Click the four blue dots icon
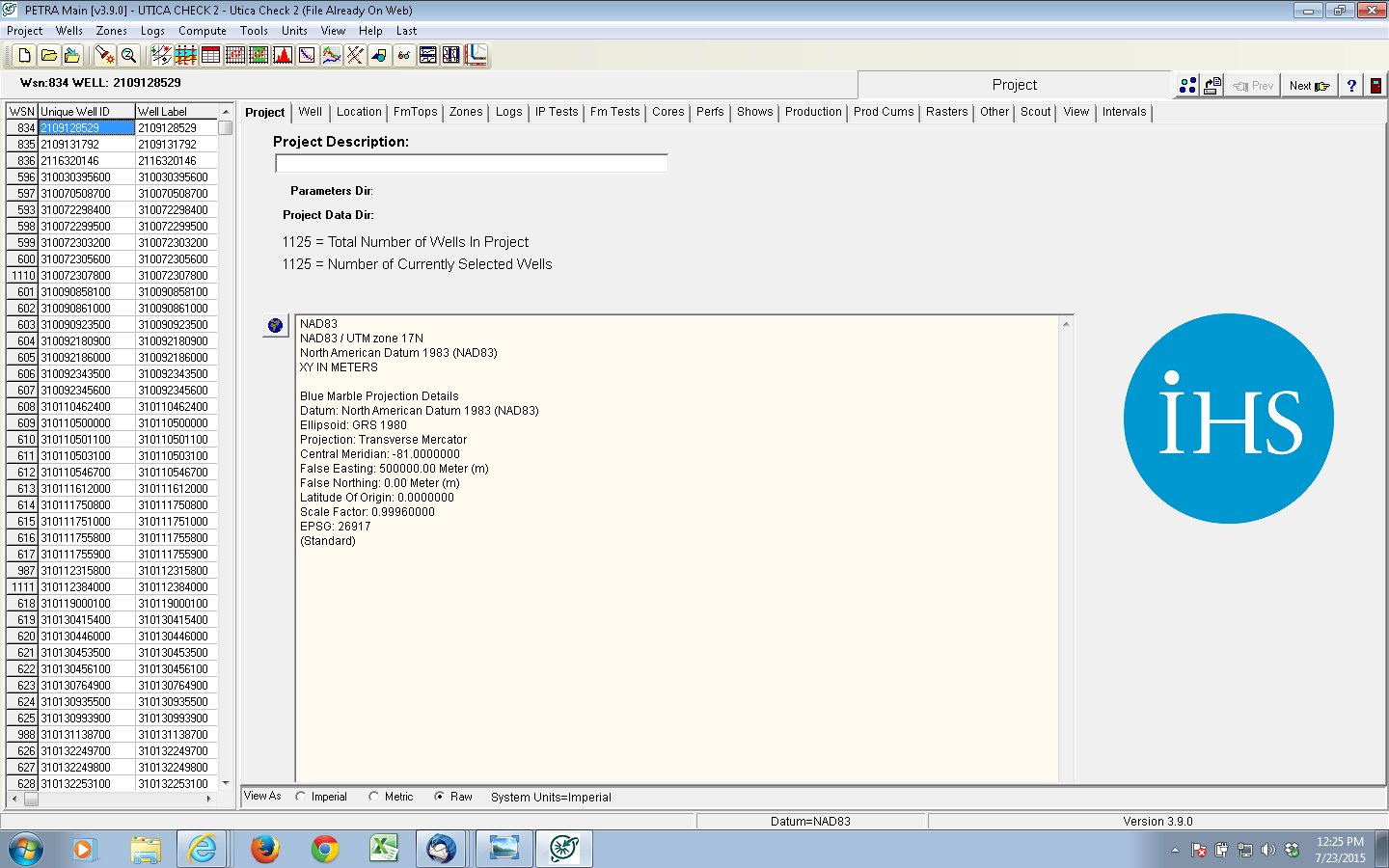Image resolution: width=1389 pixels, height=868 pixels. click(x=1187, y=86)
